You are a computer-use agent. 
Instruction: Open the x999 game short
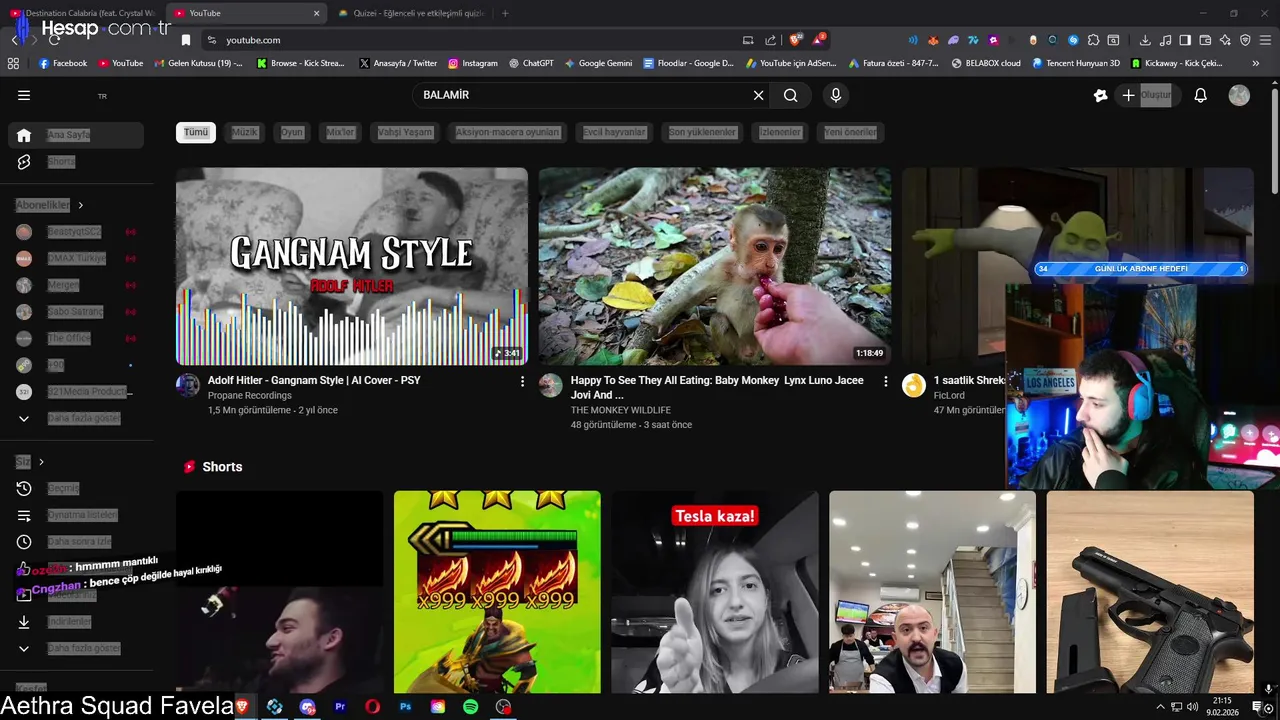click(497, 592)
